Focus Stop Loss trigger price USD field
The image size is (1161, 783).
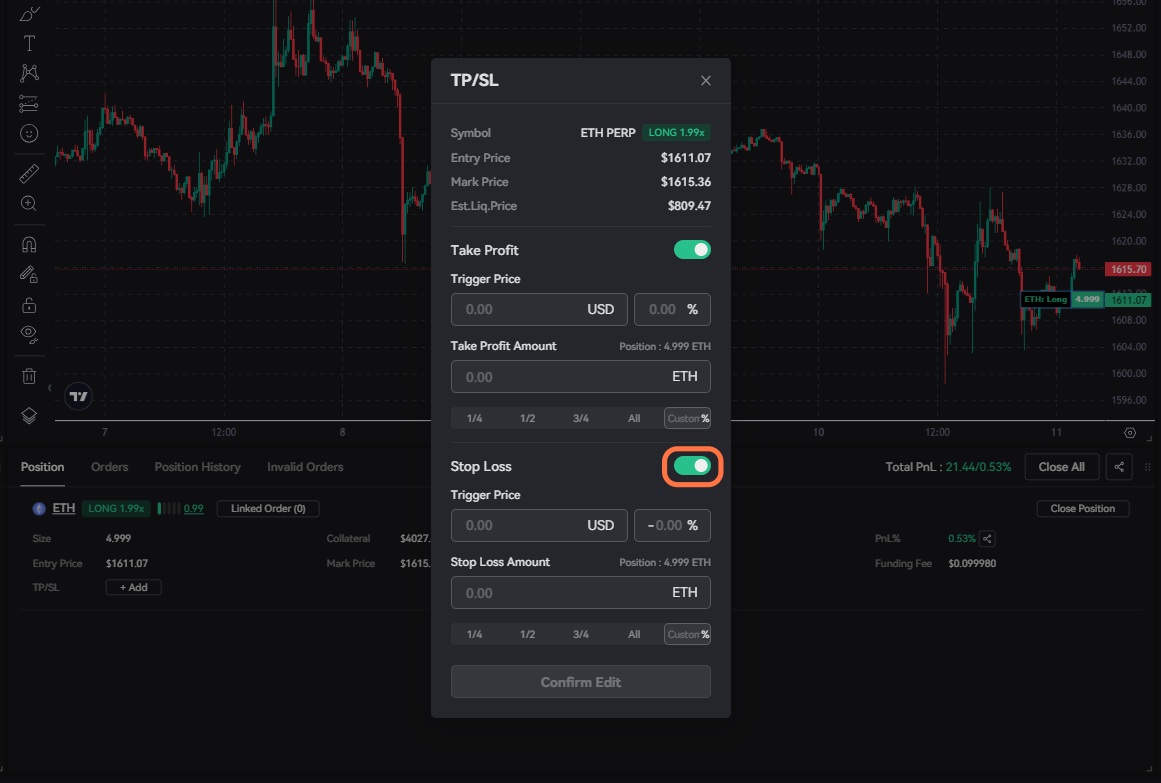pyautogui.click(x=539, y=525)
